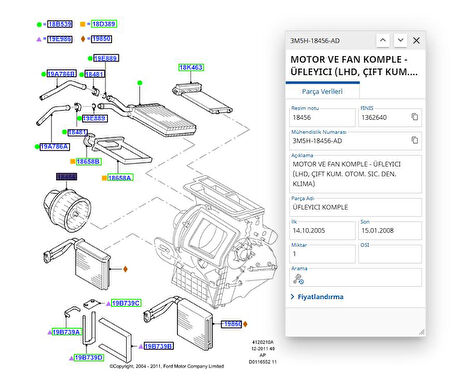Image resolution: width=452 pixels, height=378 pixels.
Task: Select part callout 18D389 in the legend
Action: pyautogui.click(x=104, y=24)
